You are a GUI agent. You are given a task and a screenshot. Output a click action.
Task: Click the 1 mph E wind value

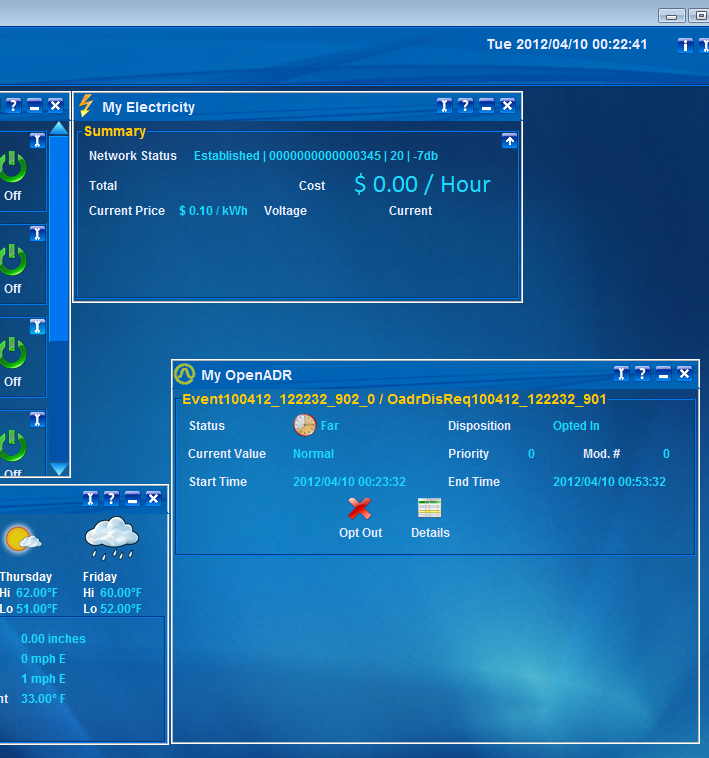tap(43, 679)
